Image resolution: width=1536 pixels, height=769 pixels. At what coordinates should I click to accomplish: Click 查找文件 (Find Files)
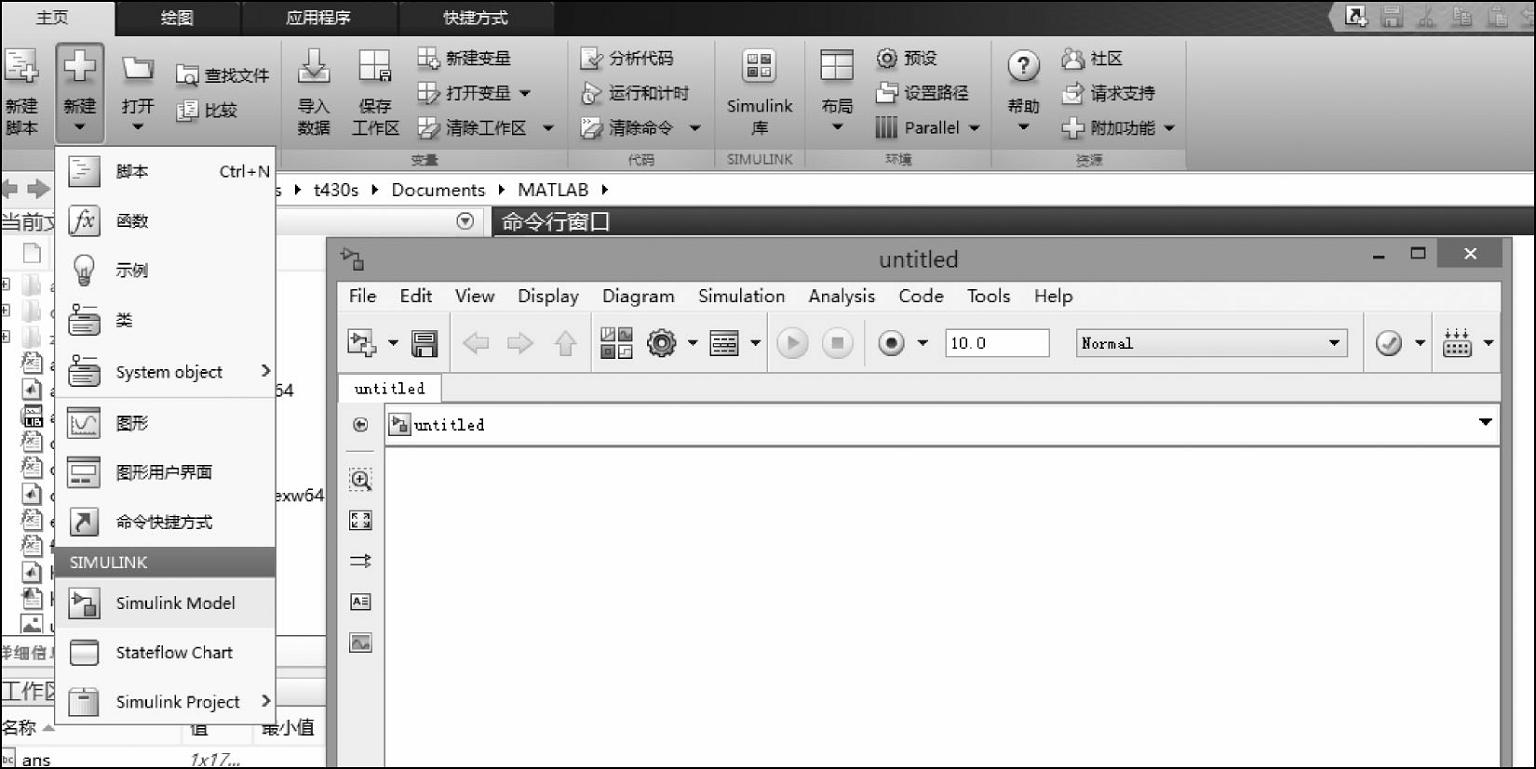coord(222,75)
